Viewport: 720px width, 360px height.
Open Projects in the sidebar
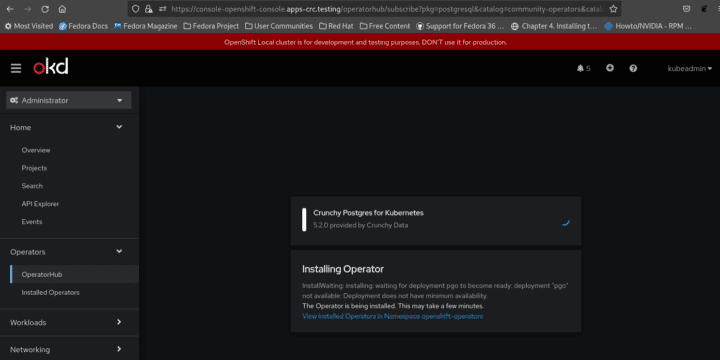click(34, 168)
